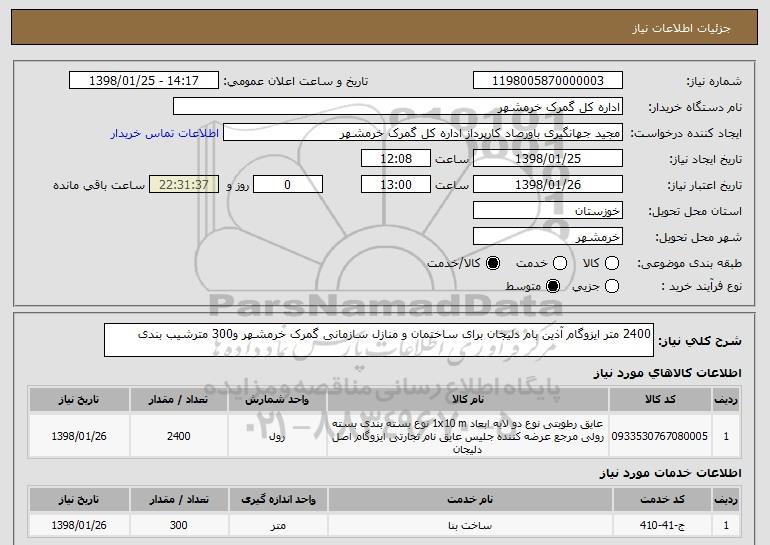770x545 pixels.
Task: Choose the متوسط purchase process option
Action: (x=553, y=286)
